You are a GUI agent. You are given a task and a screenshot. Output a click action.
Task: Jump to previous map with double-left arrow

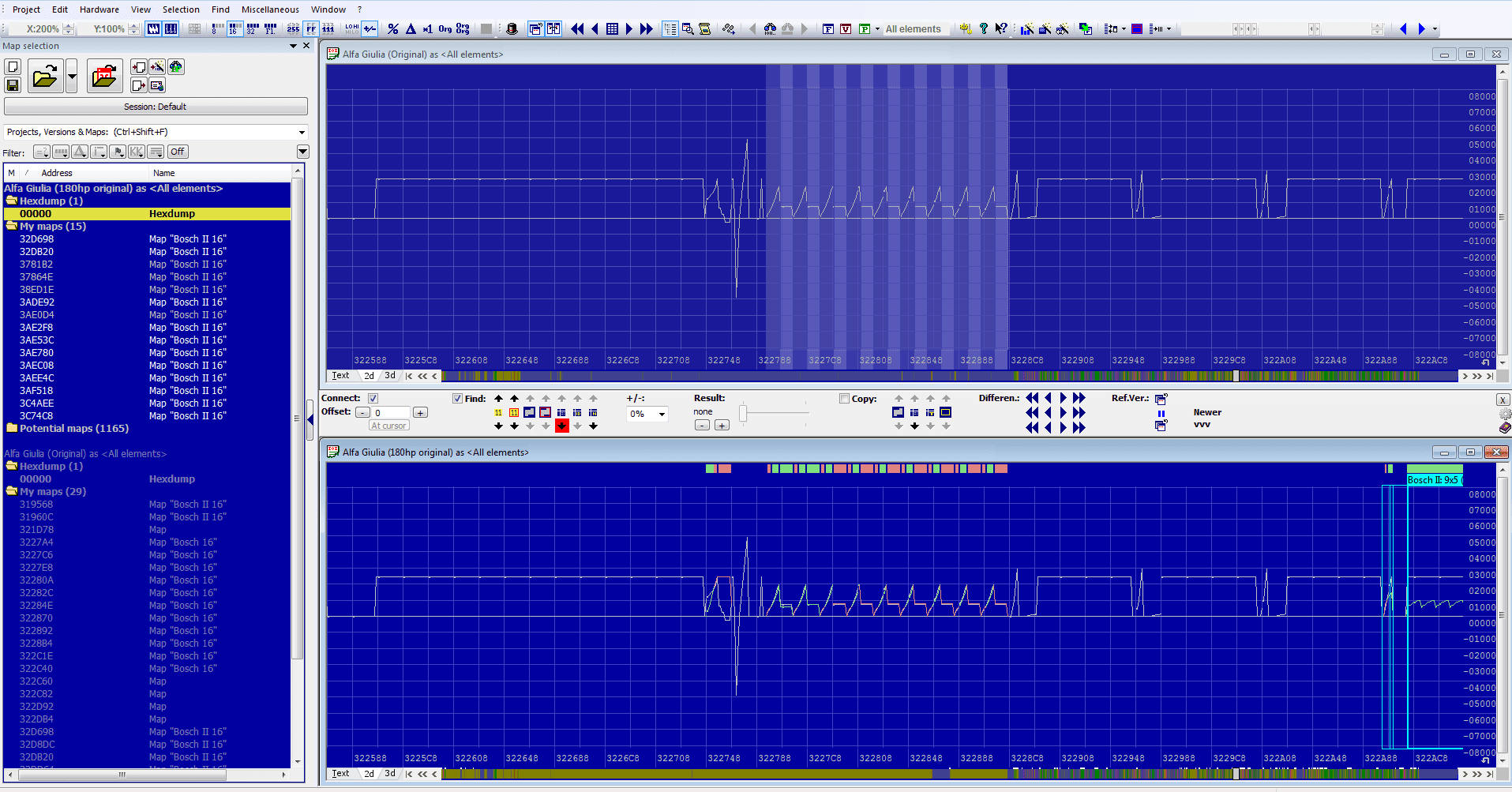(x=577, y=29)
